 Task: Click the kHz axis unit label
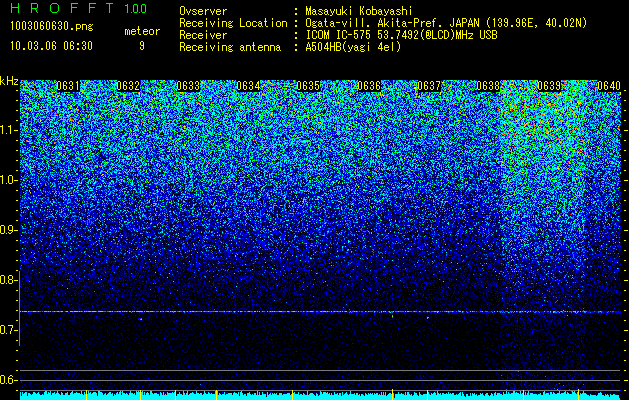[9, 81]
